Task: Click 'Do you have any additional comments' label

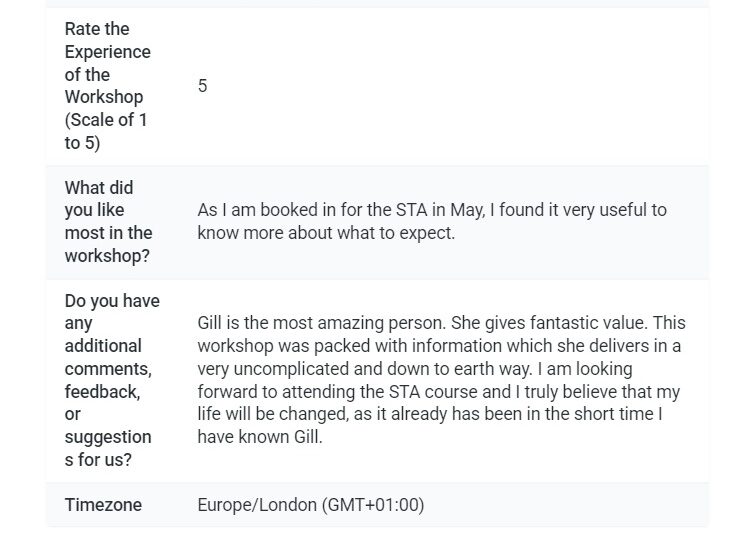Action: [112, 380]
